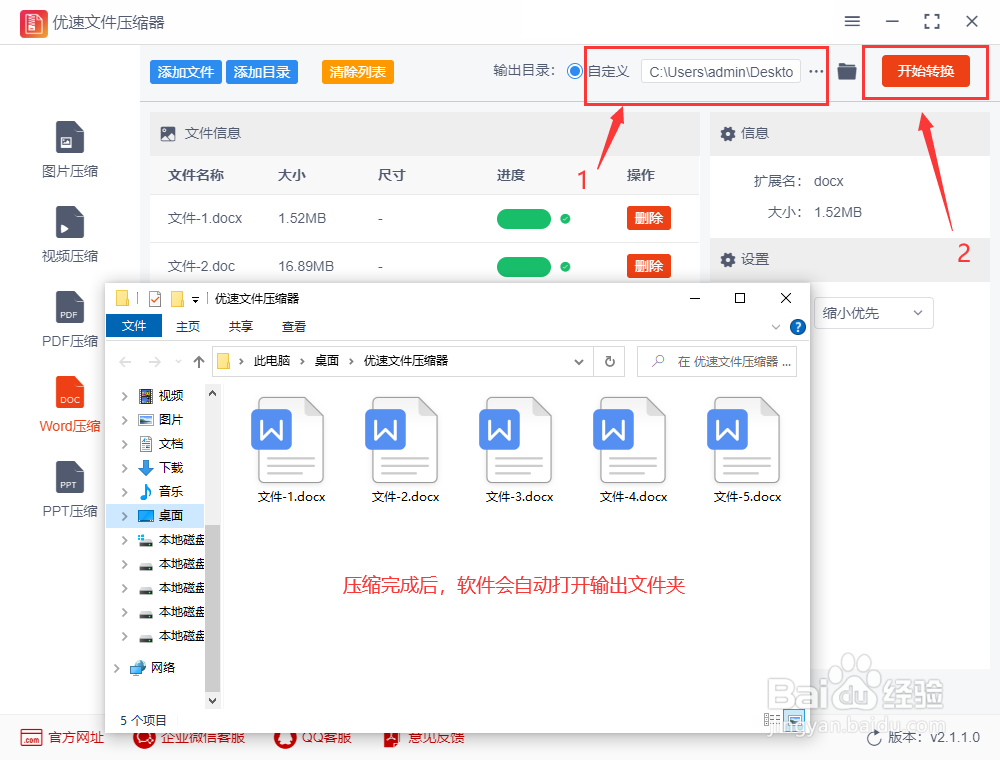Click 16.89MB size cell
1000x760 pixels.
(306, 266)
